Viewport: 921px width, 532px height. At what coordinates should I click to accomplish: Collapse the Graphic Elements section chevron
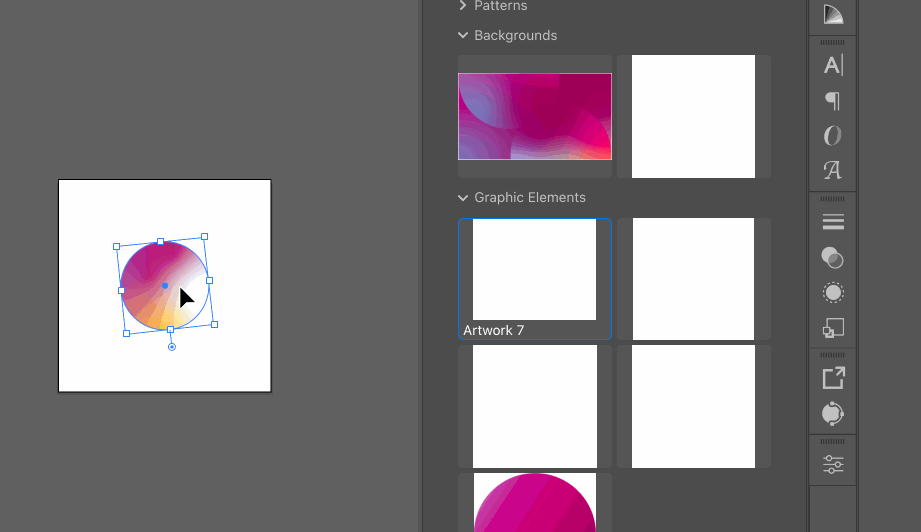(x=463, y=198)
